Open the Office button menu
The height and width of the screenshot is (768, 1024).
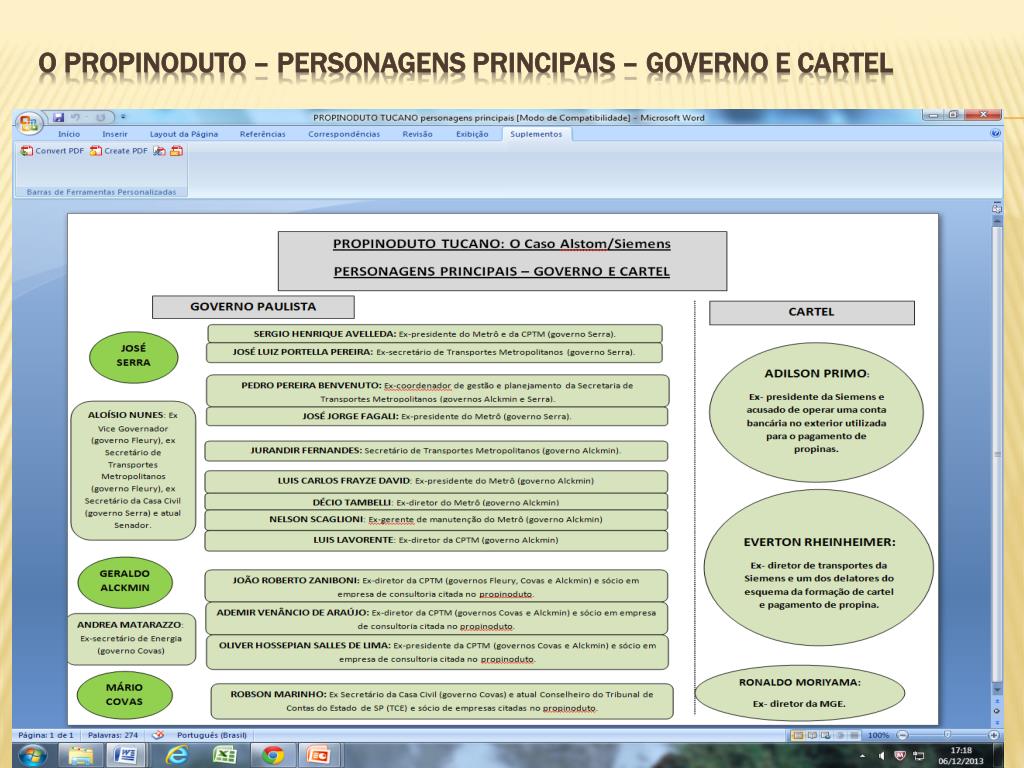click(29, 123)
